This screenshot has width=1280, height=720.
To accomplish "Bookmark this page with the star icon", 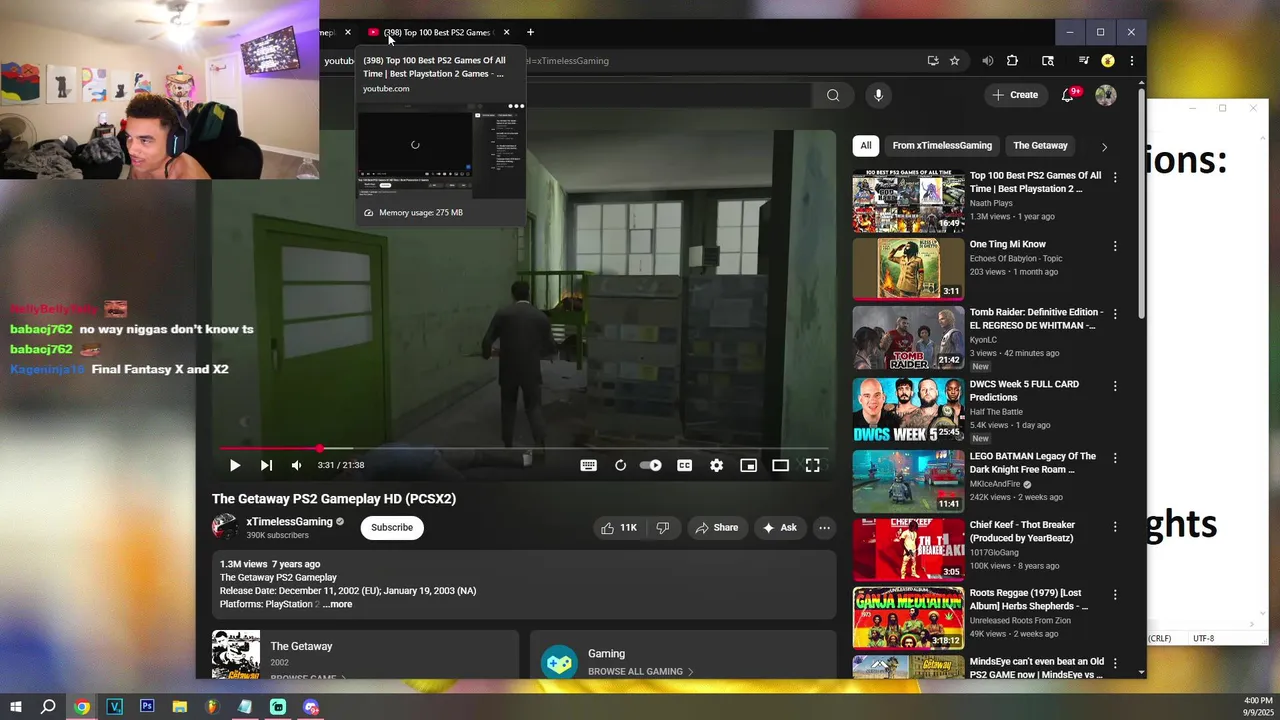I will click(955, 61).
